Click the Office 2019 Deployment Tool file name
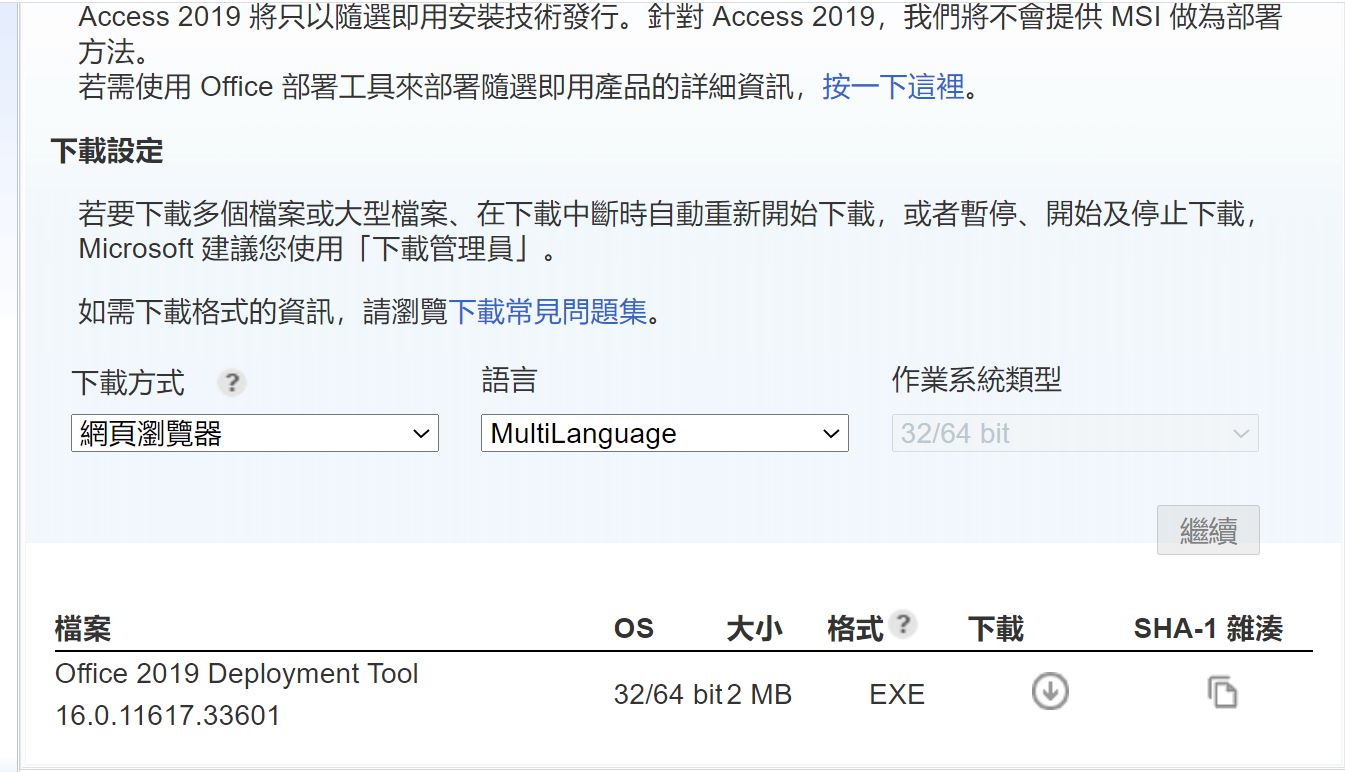1345x772 pixels. (237, 674)
